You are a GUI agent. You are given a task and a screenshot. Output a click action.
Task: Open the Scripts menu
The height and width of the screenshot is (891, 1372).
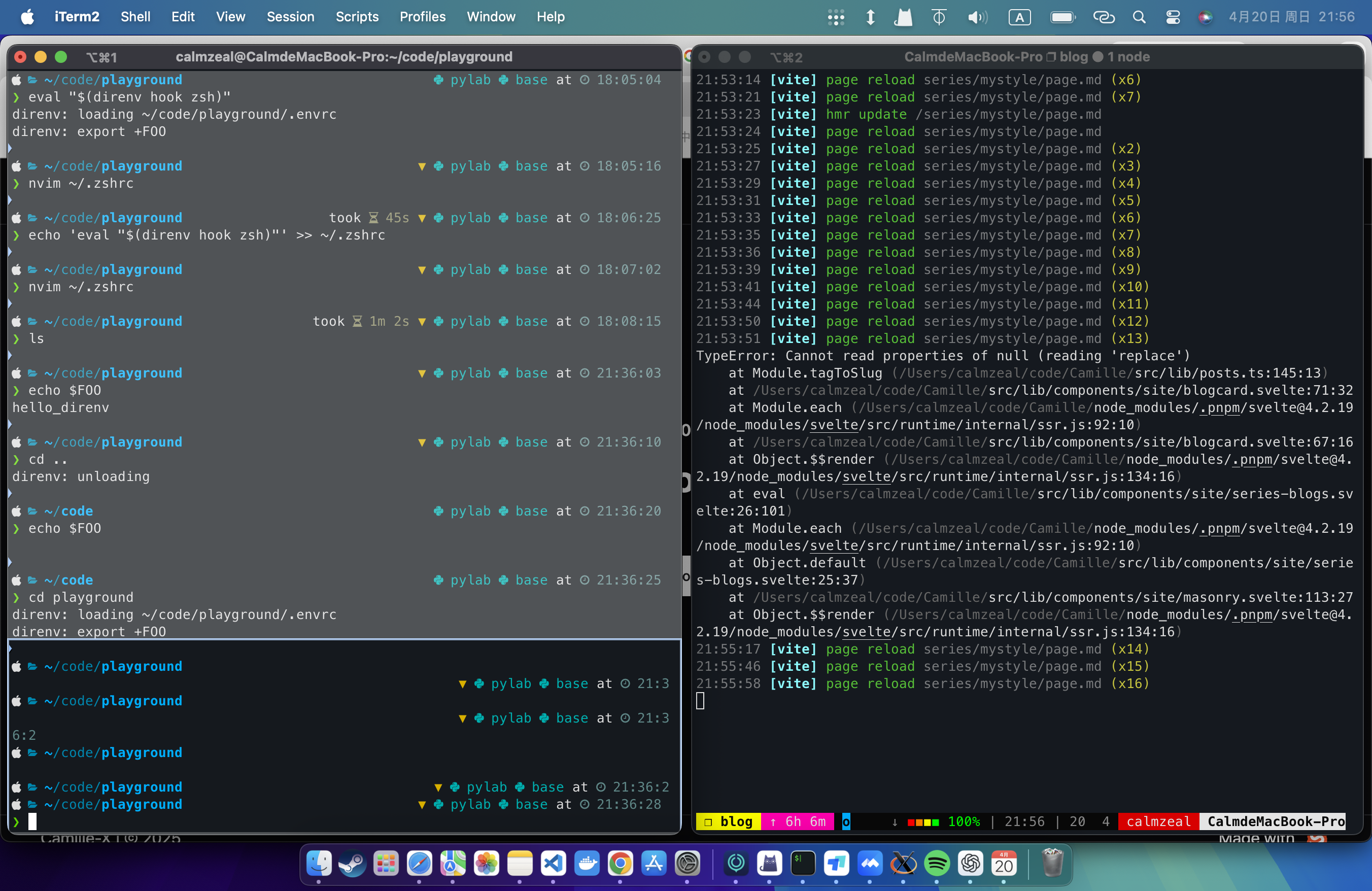[x=357, y=17]
